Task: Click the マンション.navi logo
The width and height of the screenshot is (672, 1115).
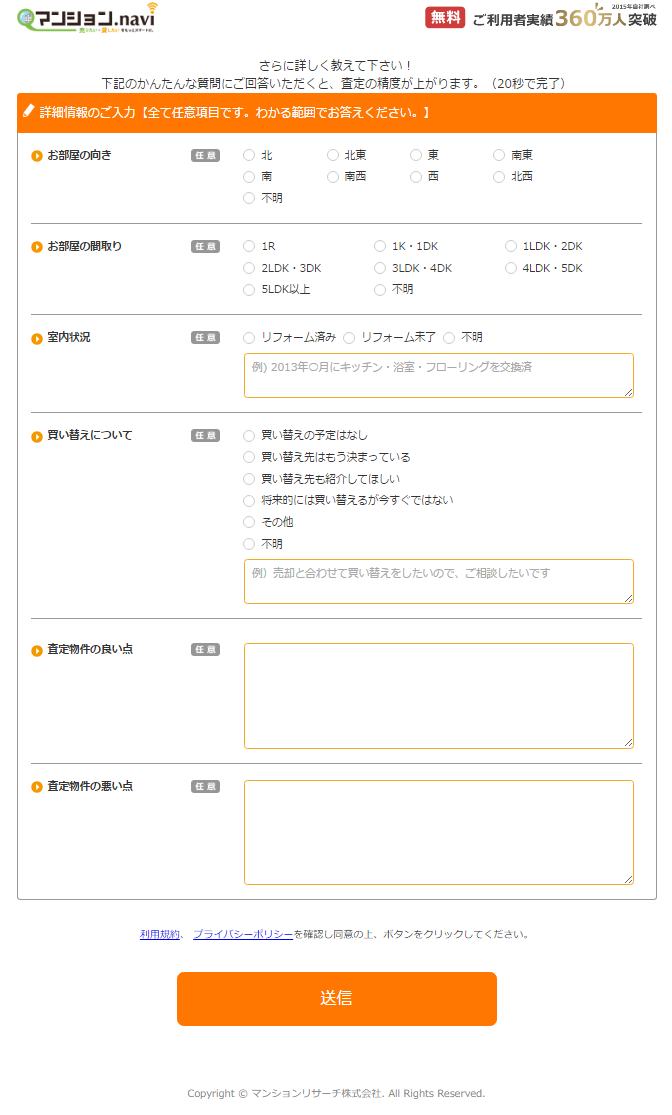Action: coord(87,19)
